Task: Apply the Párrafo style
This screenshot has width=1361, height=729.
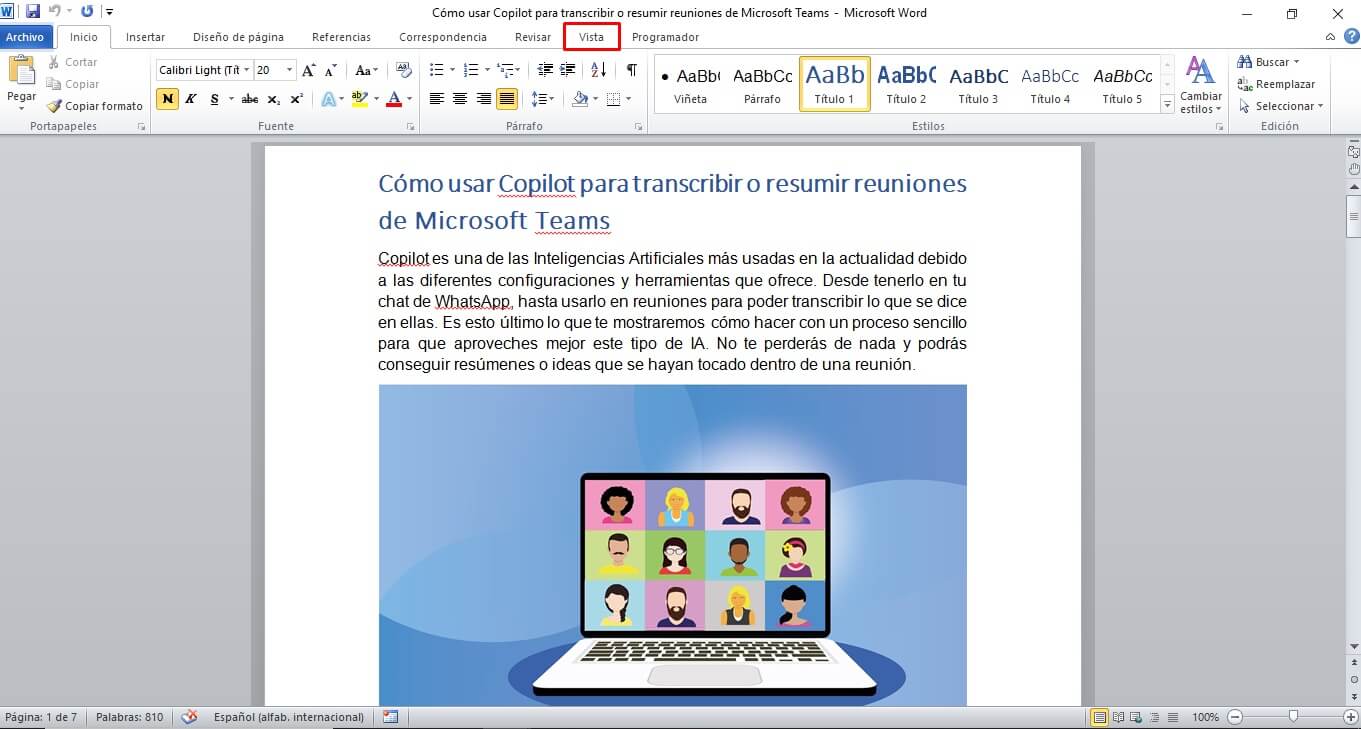Action: [x=762, y=84]
